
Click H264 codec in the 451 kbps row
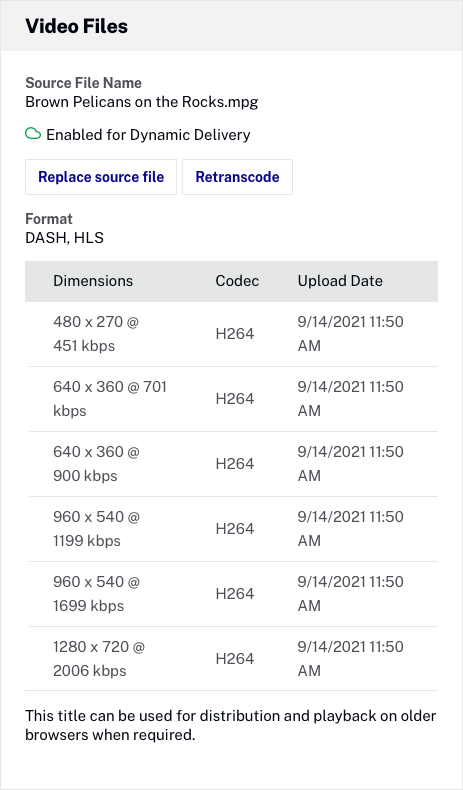(x=235, y=334)
